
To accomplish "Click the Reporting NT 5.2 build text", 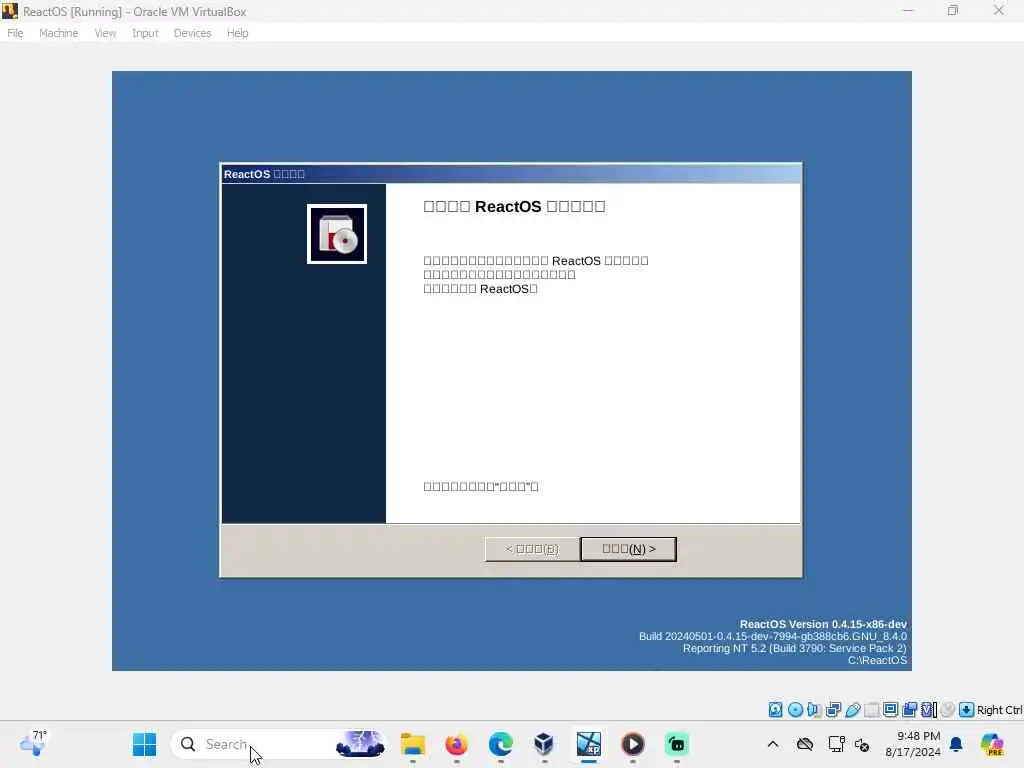I will click(x=795, y=648).
